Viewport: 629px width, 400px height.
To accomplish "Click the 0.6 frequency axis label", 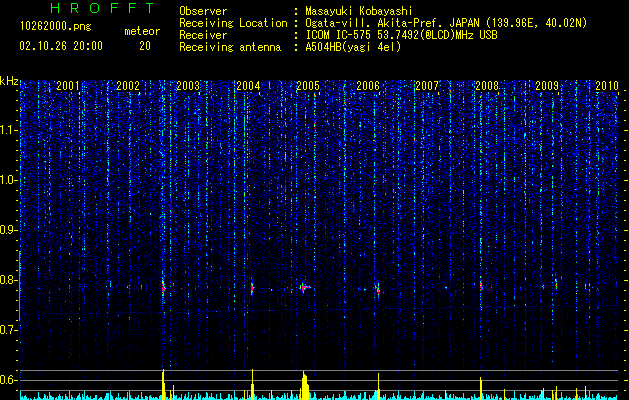I will pyautogui.click(x=9, y=380).
